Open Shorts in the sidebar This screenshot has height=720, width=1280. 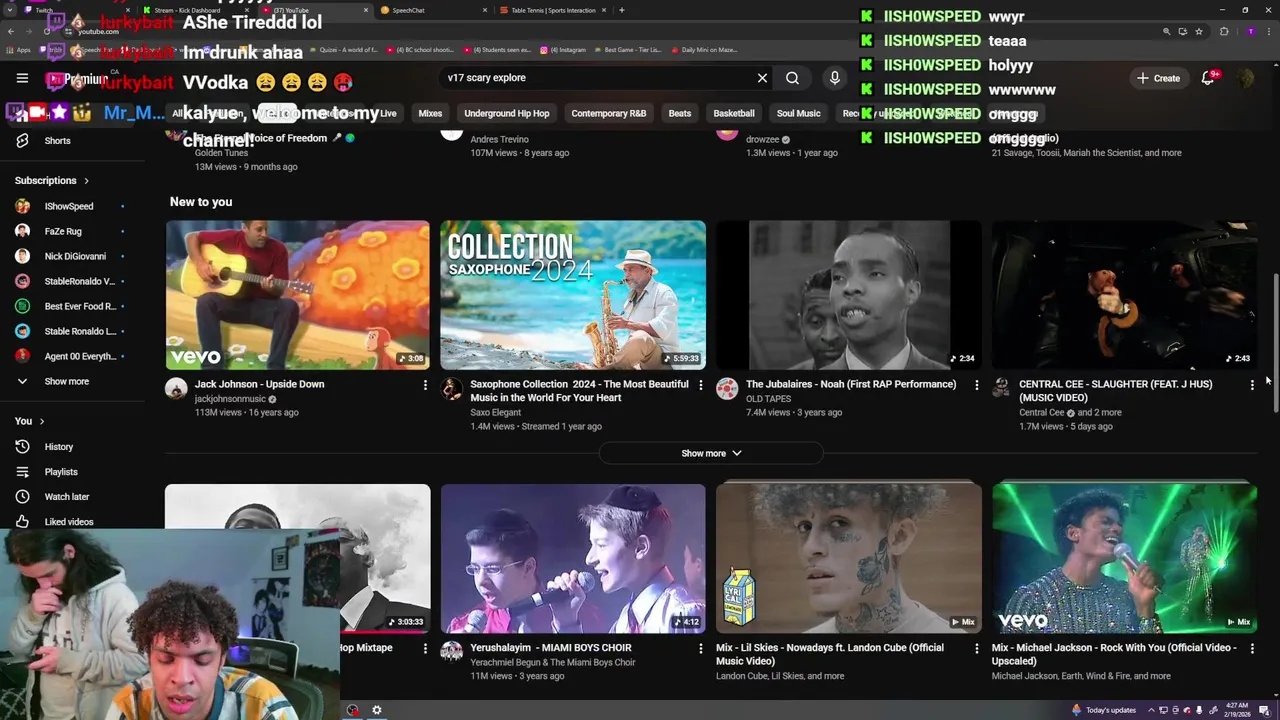click(x=70, y=141)
